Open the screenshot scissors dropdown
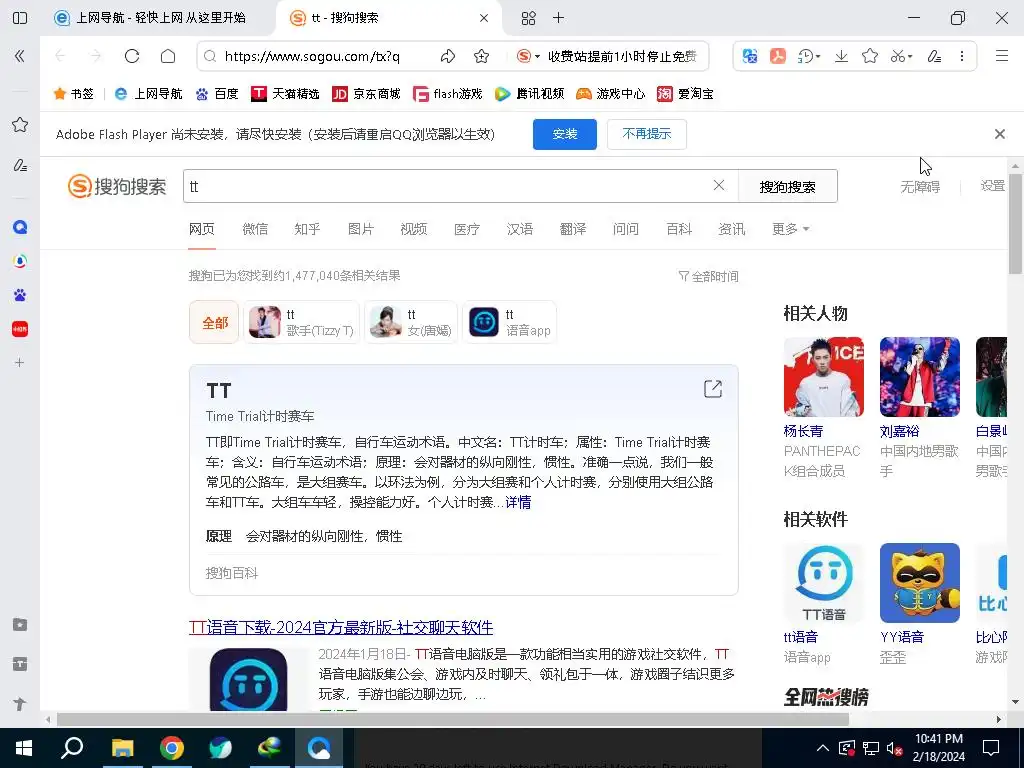Screen dimensions: 1024x768 click(x=901, y=56)
